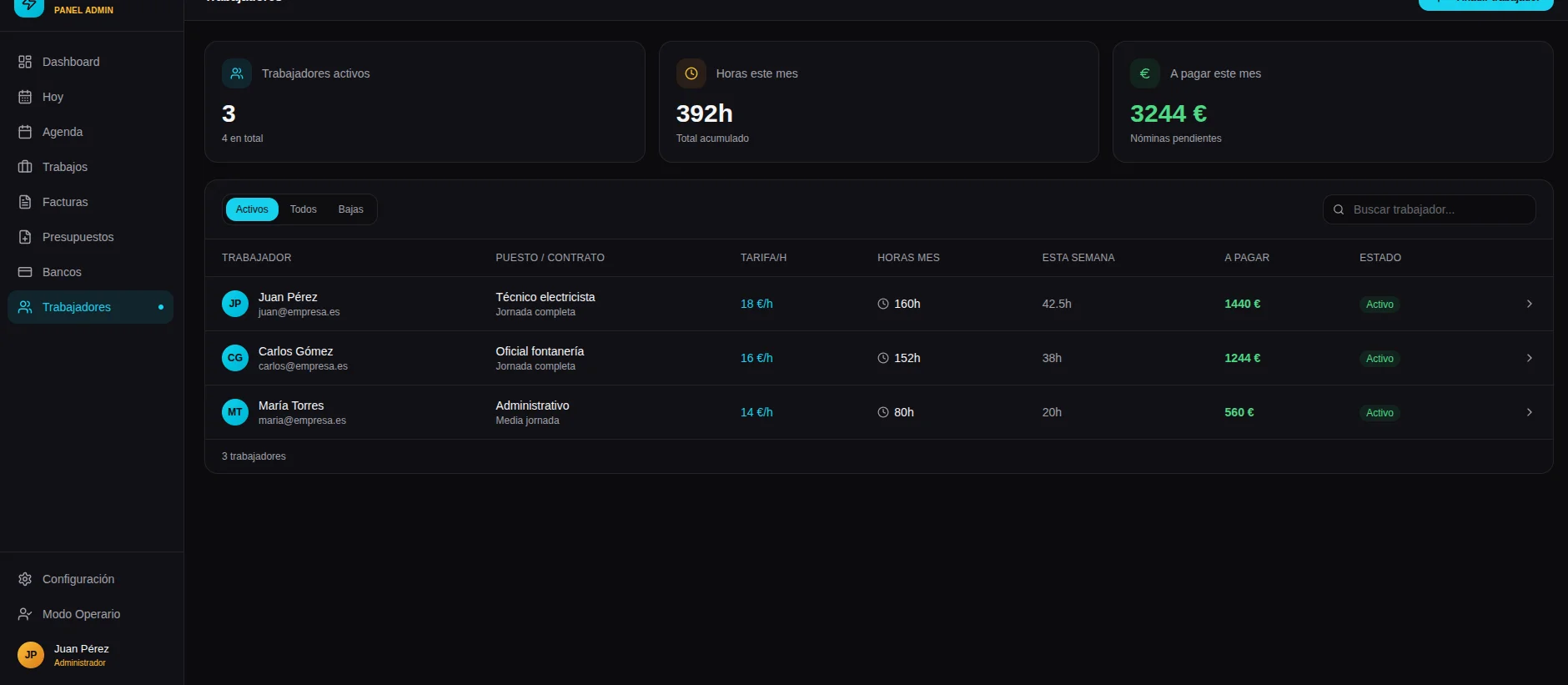The image size is (1568, 685).
Task: Click the CG avatar circle for Carlos Gómez
Action: [x=235, y=358]
